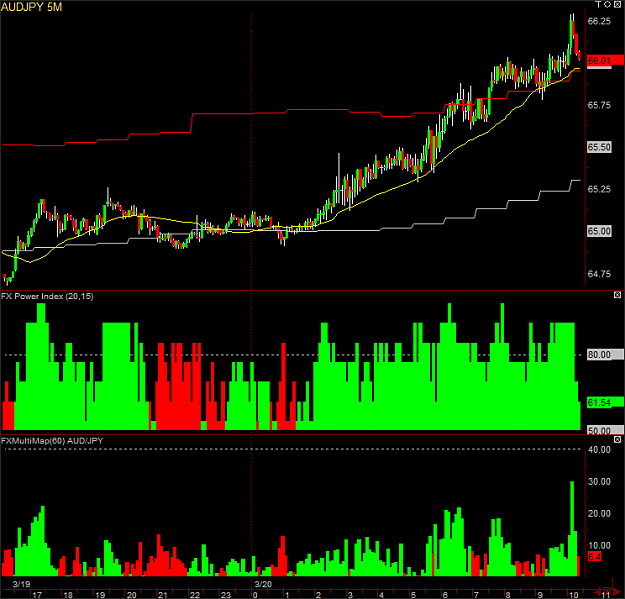The image size is (625, 599).
Task: Close the FX Power Index panel
Action: (x=617, y=295)
